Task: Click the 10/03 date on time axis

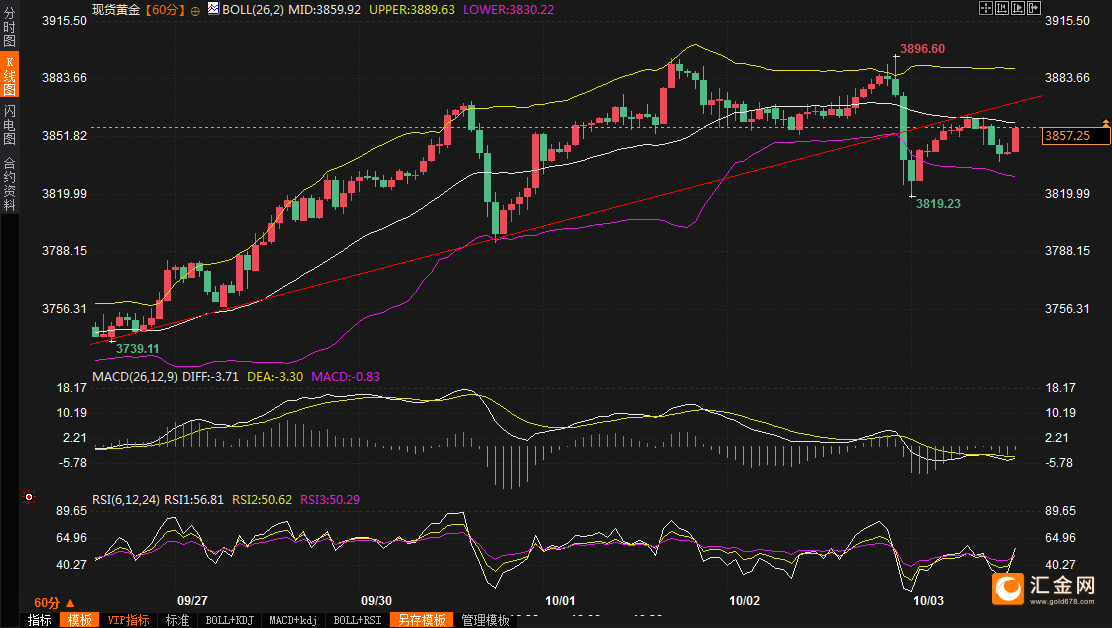Action: point(928,600)
